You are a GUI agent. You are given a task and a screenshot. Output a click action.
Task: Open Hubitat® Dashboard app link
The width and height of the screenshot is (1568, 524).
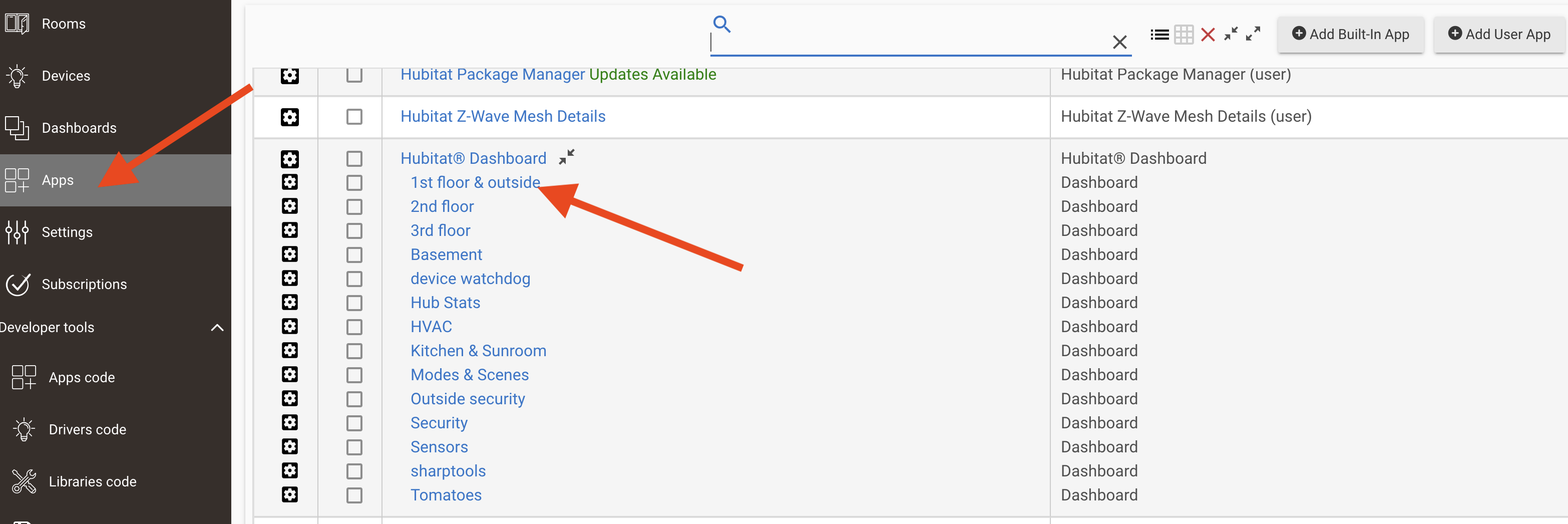[x=474, y=158]
